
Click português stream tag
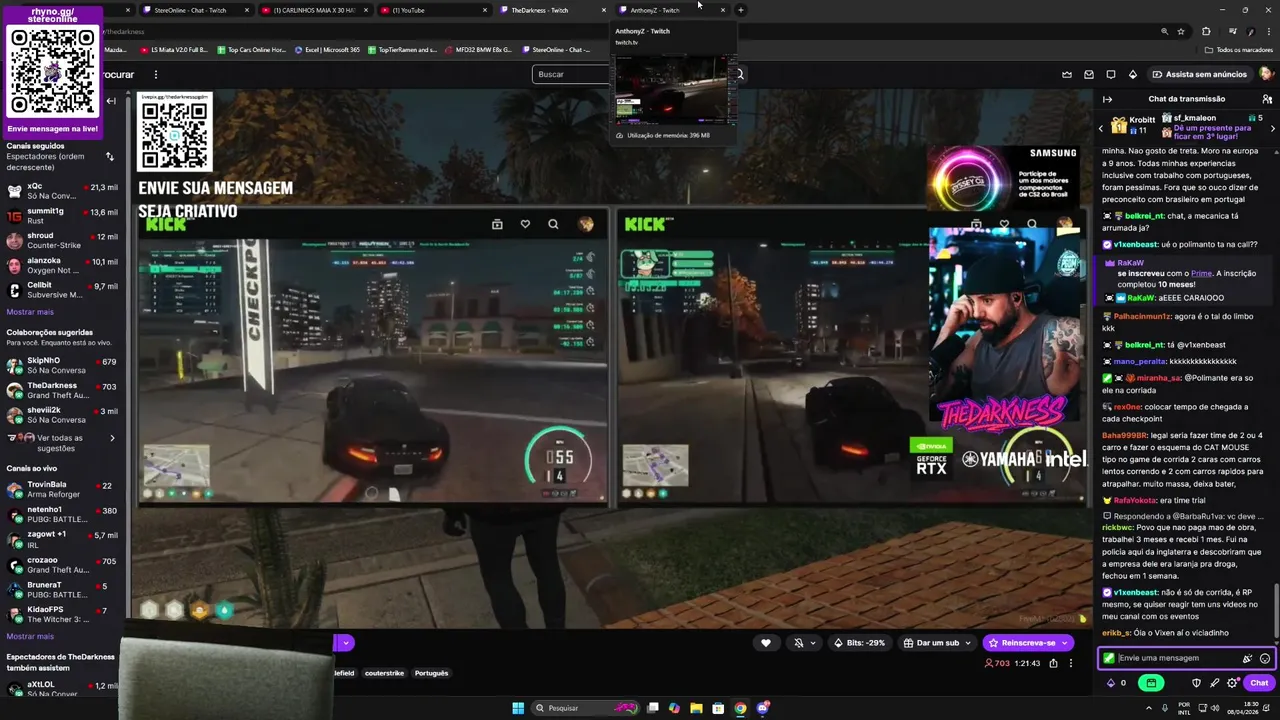pos(431,673)
